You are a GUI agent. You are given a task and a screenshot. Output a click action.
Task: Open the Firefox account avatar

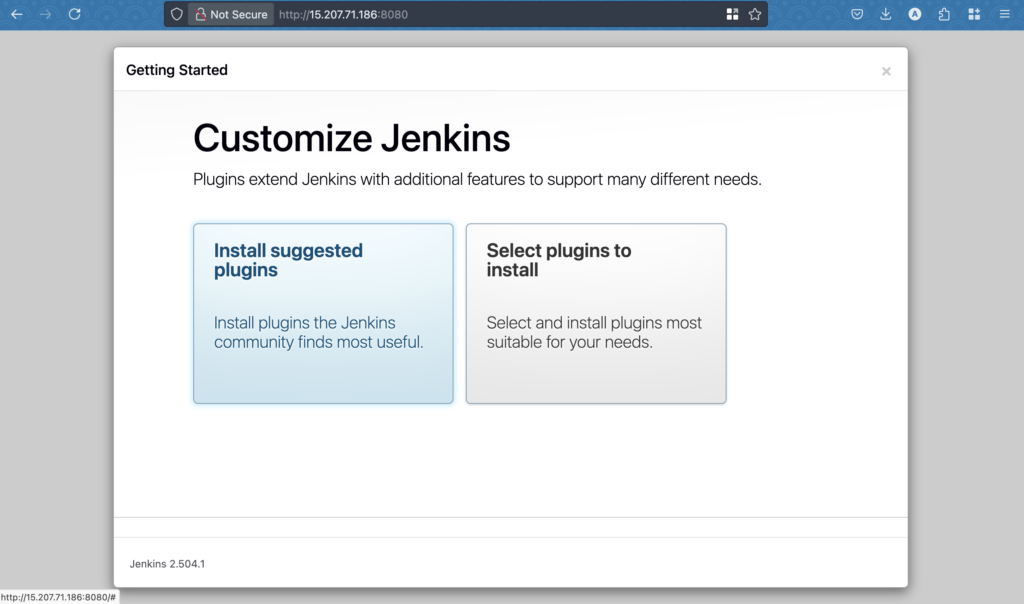point(915,14)
